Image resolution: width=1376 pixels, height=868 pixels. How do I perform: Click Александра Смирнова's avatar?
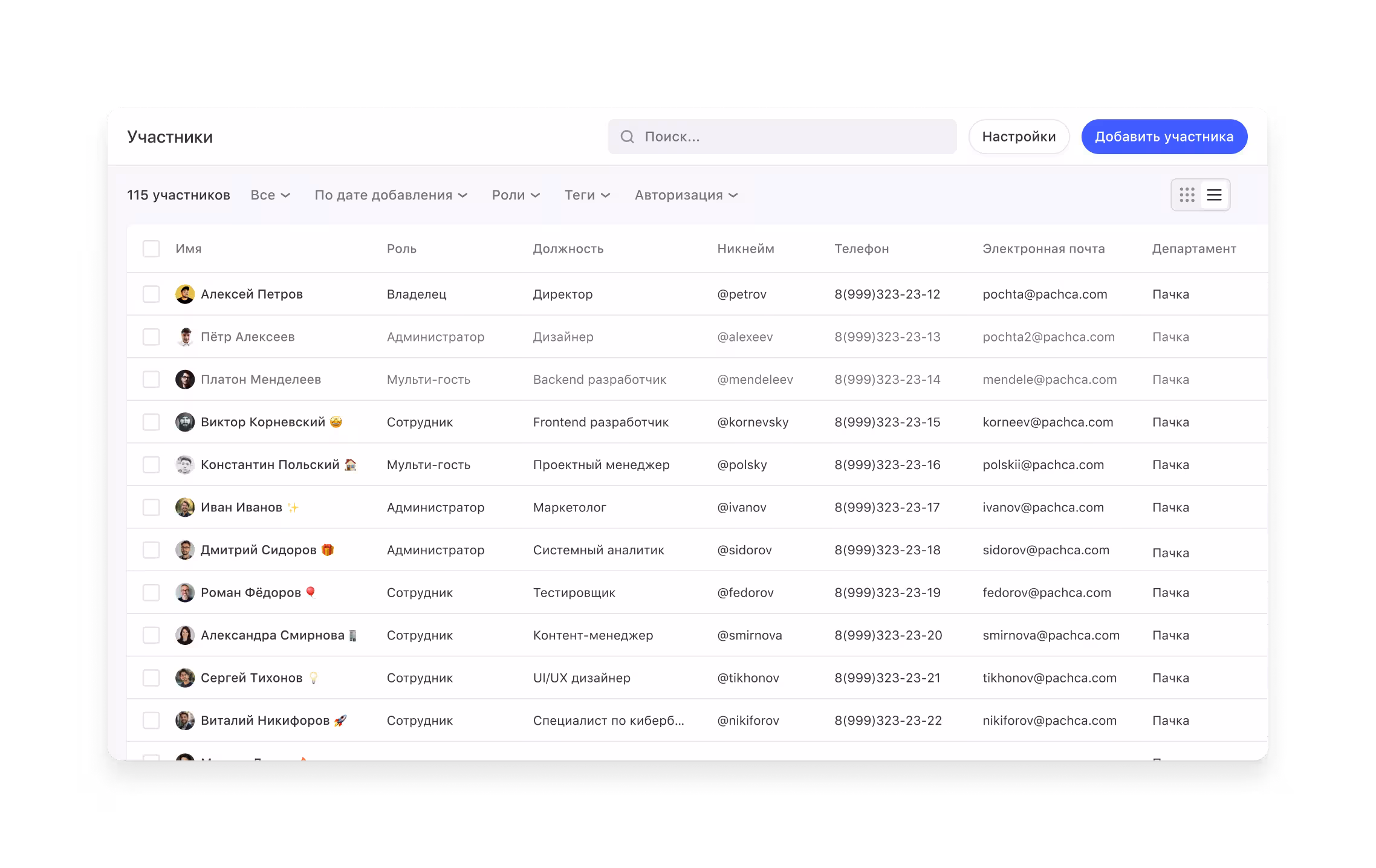coord(184,635)
